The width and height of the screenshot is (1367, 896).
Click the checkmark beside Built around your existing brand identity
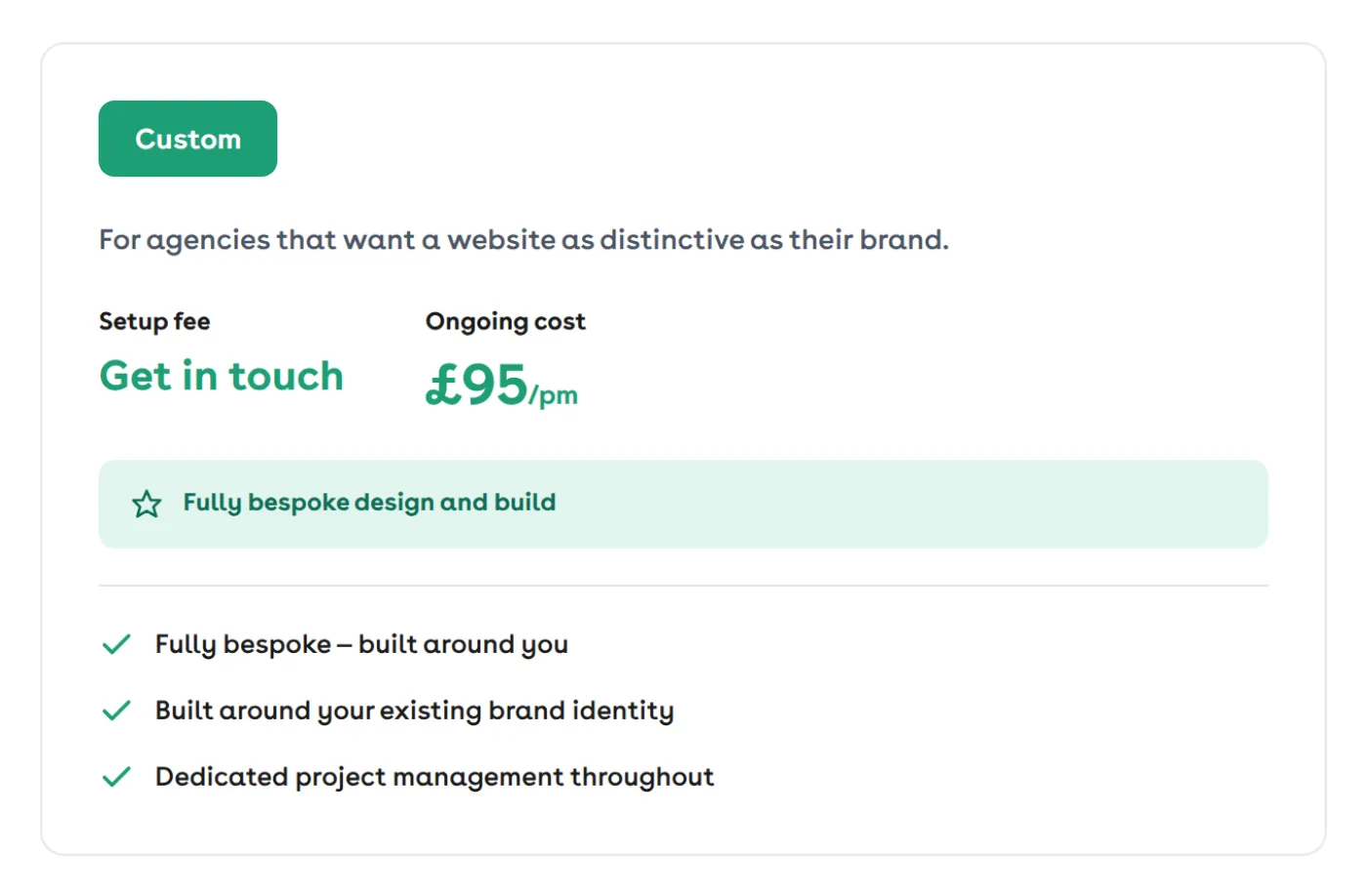tap(116, 711)
